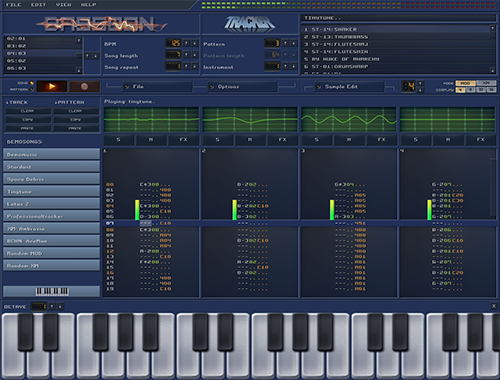Image resolution: width=500 pixels, height=380 pixels.
Task: Select Song play mode radio
Action: pyautogui.click(x=32, y=83)
